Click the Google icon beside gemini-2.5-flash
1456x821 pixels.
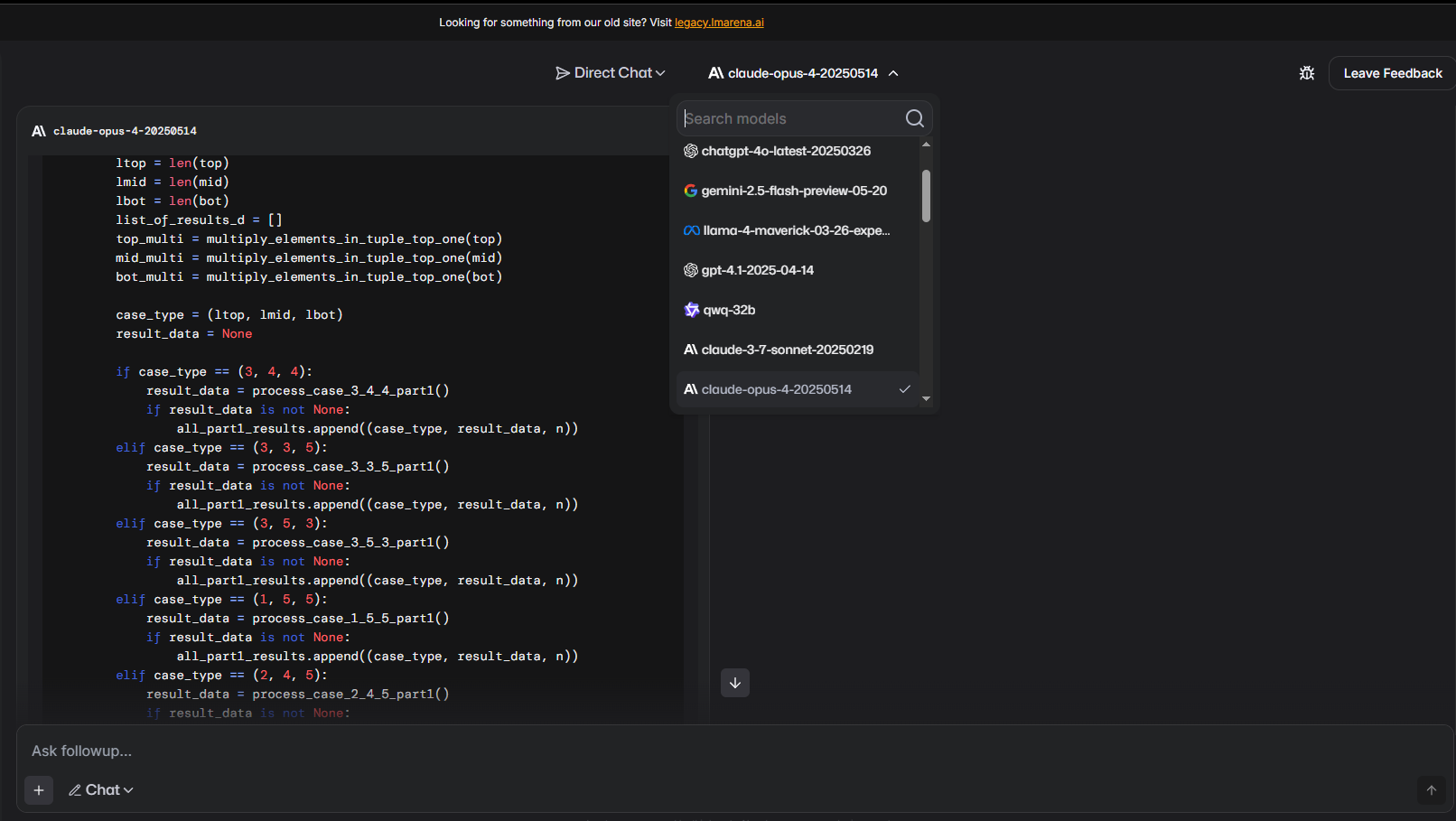[x=691, y=191]
